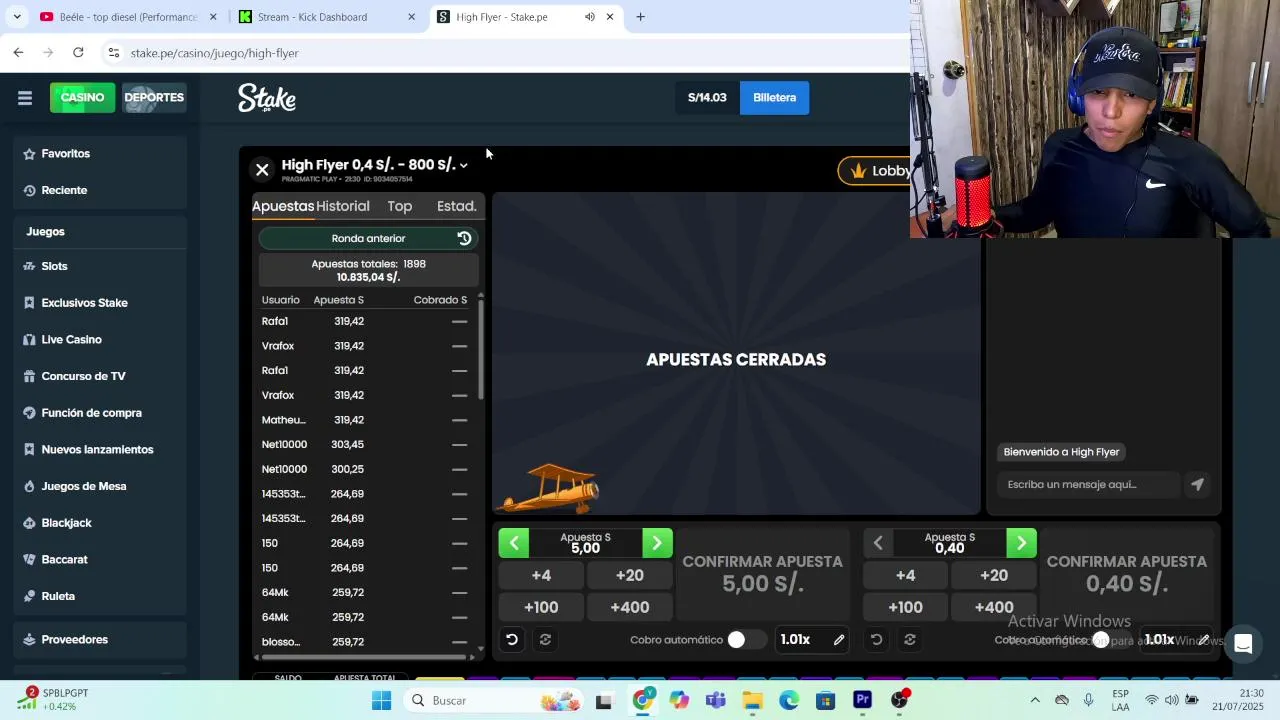
Task: Send chat message with arrow icon
Action: pos(1197,484)
